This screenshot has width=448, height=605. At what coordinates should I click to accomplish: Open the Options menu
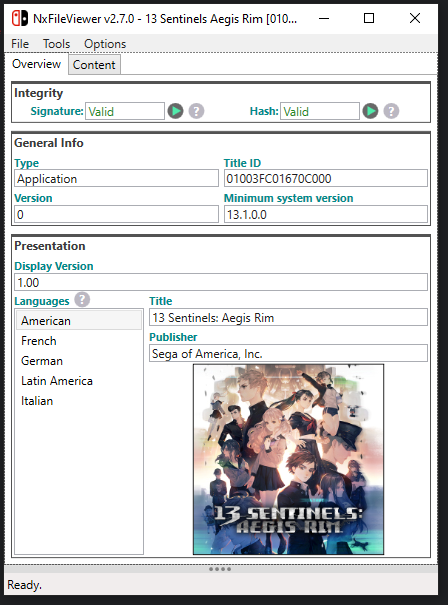point(105,44)
